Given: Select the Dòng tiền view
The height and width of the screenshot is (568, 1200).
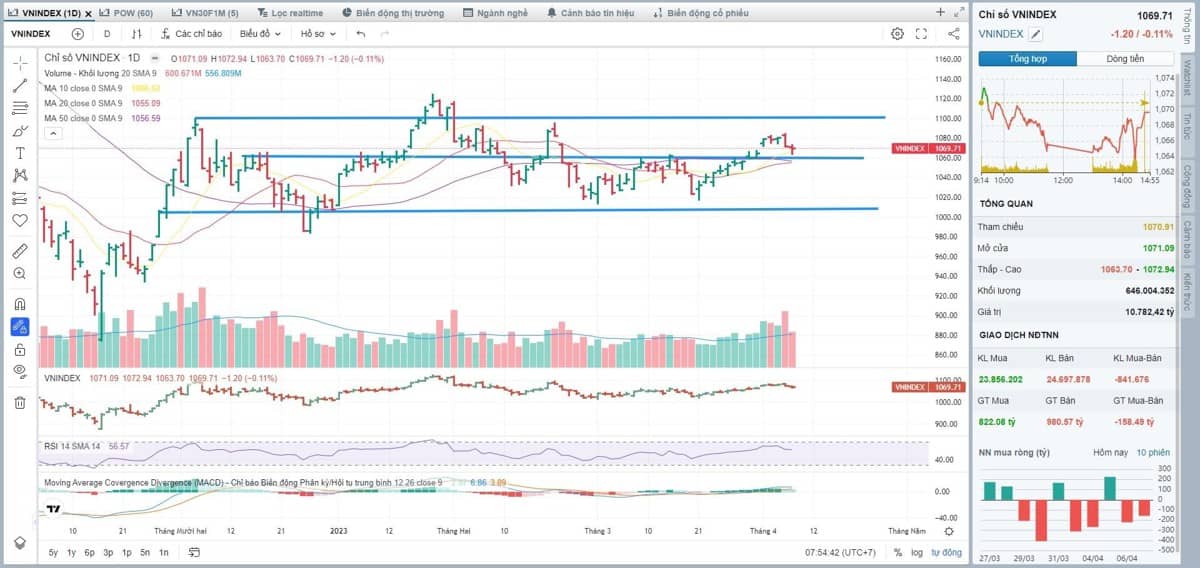Looking at the screenshot, I should point(1125,59).
